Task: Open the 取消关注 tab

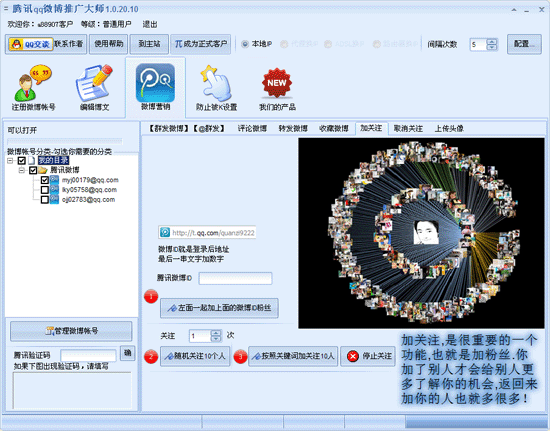Action: click(x=408, y=129)
